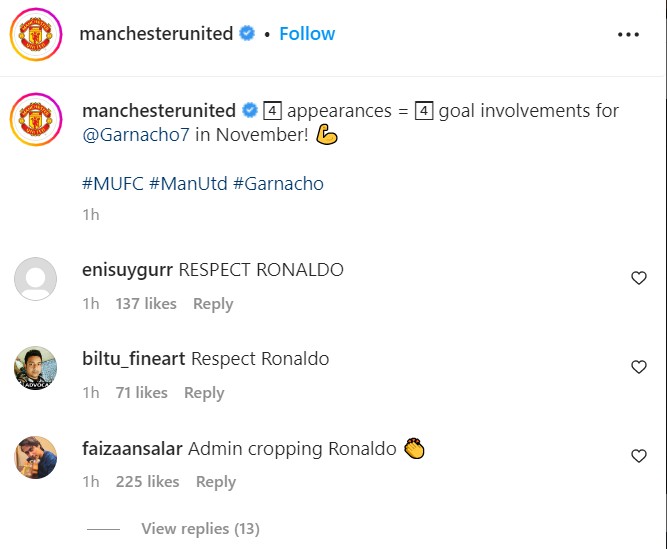This screenshot has height=549, width=667.
Task: Open the three-dot more options menu
Action: point(628,34)
